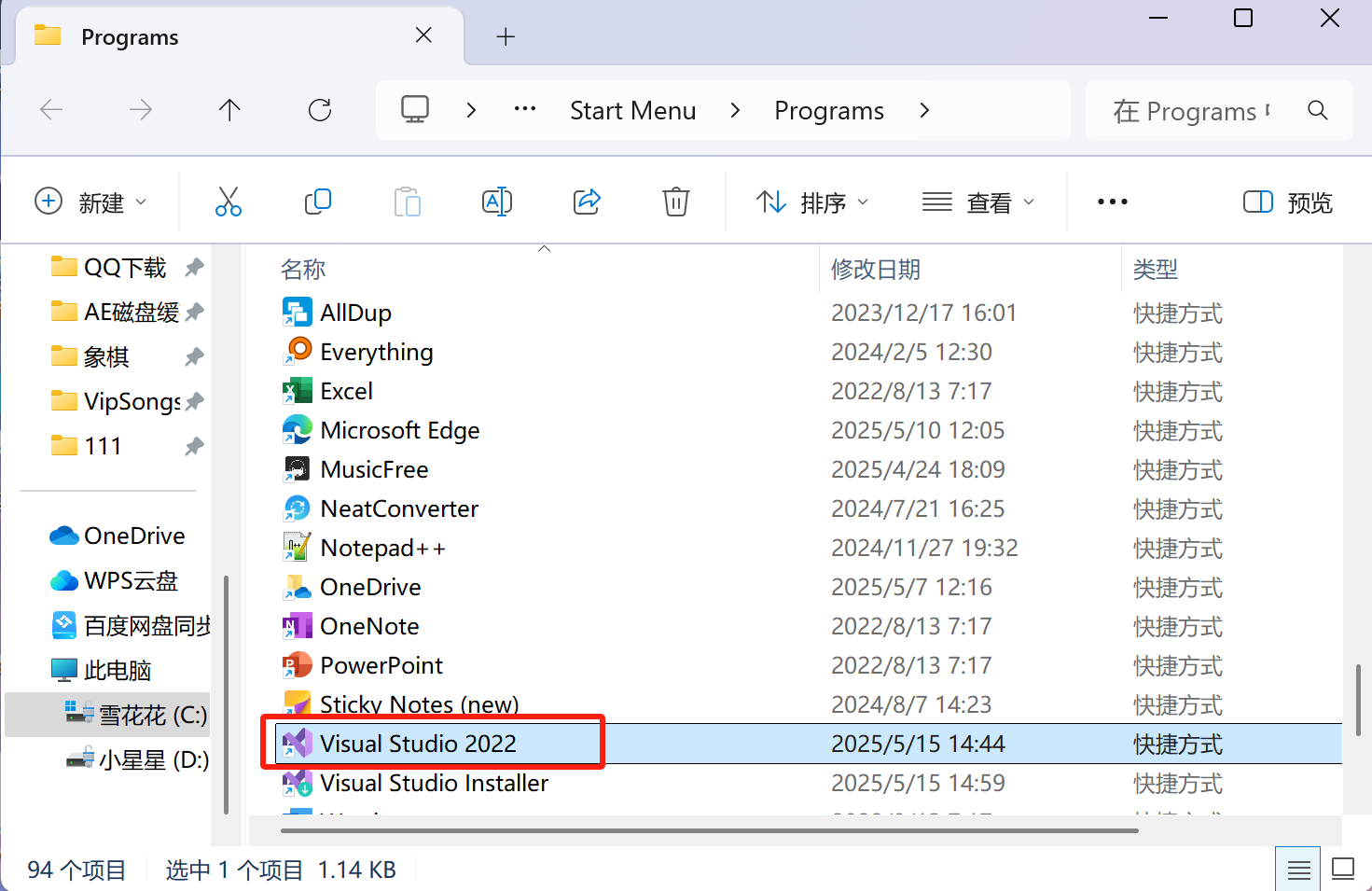Select the Everything shortcut
This screenshot has height=891, width=1372.
(358, 352)
